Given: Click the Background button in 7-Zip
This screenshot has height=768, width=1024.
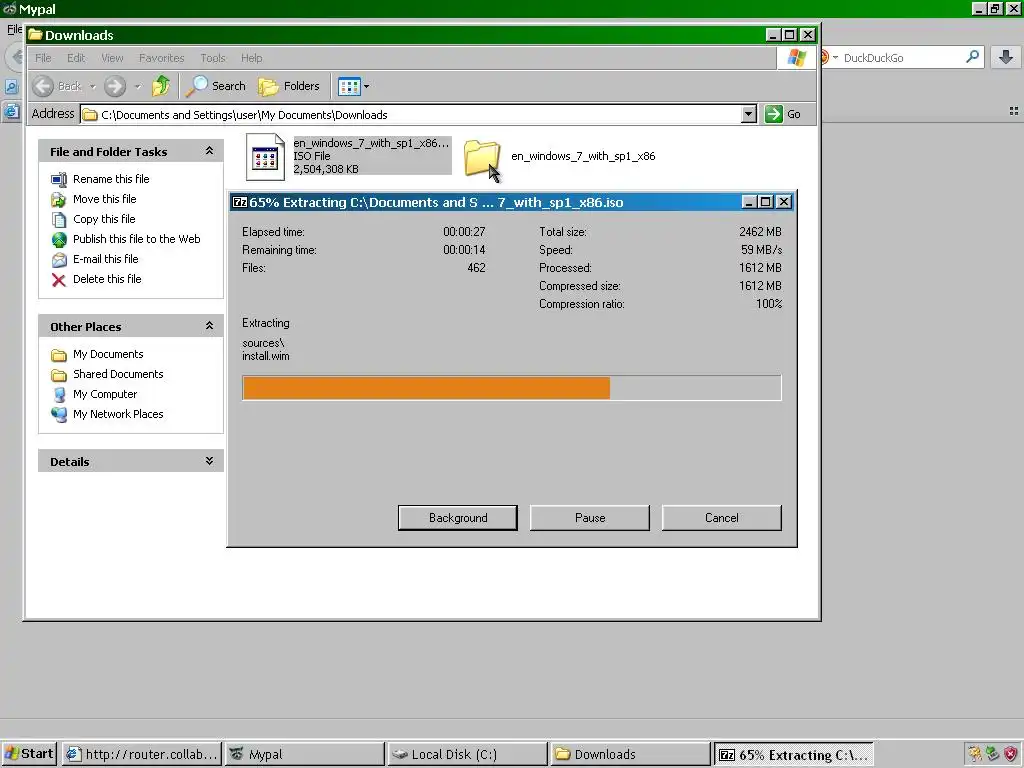Looking at the screenshot, I should (x=458, y=518).
